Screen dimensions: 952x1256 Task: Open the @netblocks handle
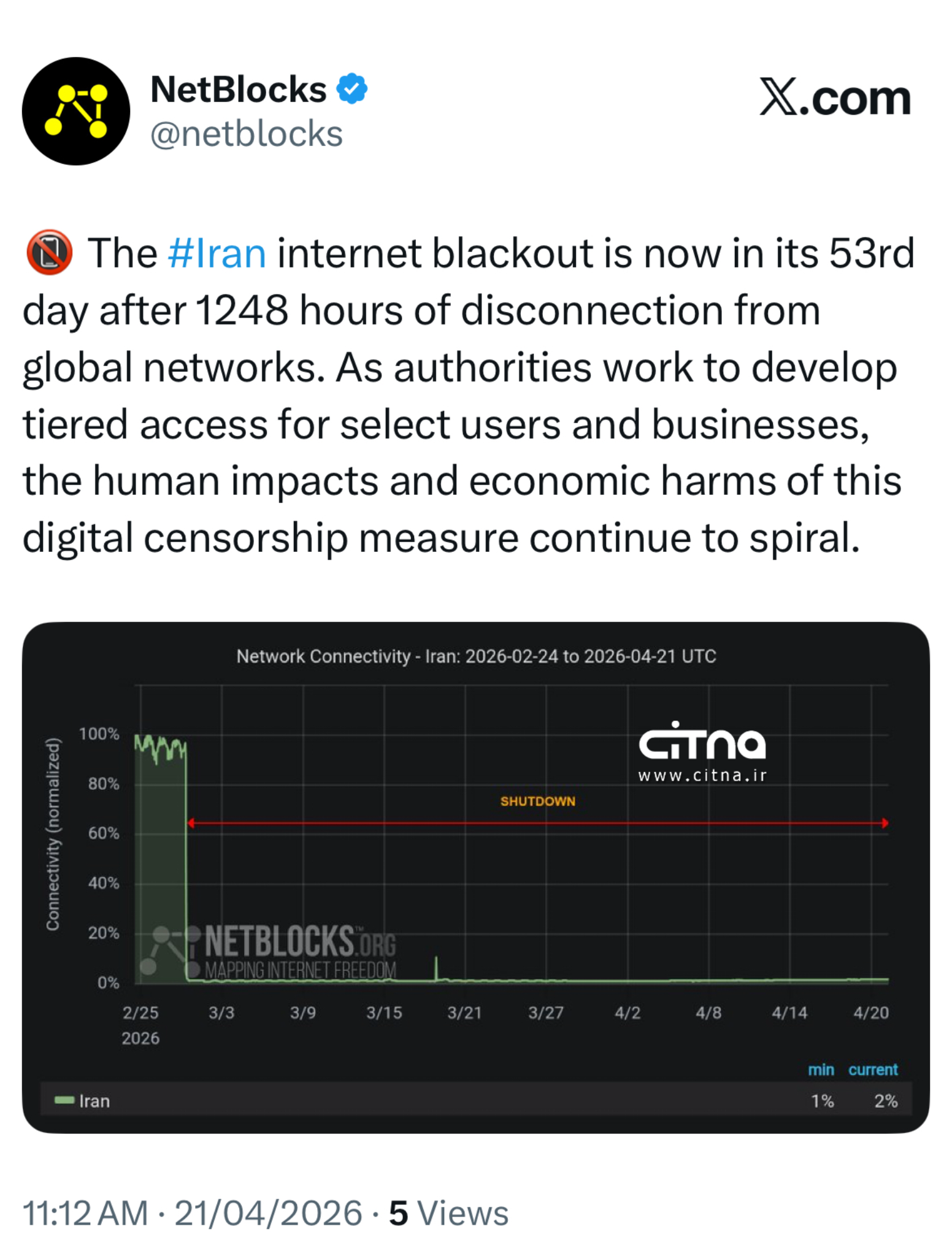pyautogui.click(x=246, y=134)
